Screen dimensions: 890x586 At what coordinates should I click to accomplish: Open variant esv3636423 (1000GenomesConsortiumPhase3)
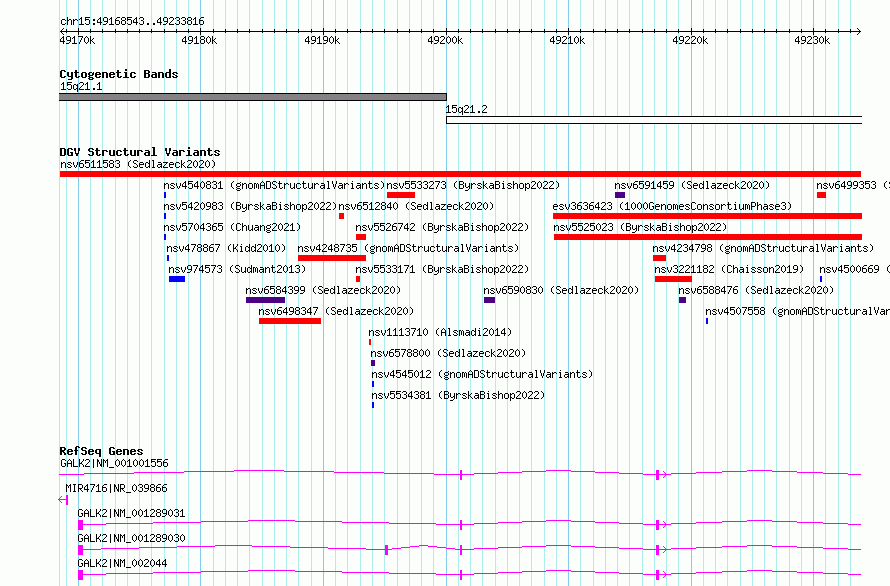point(672,206)
